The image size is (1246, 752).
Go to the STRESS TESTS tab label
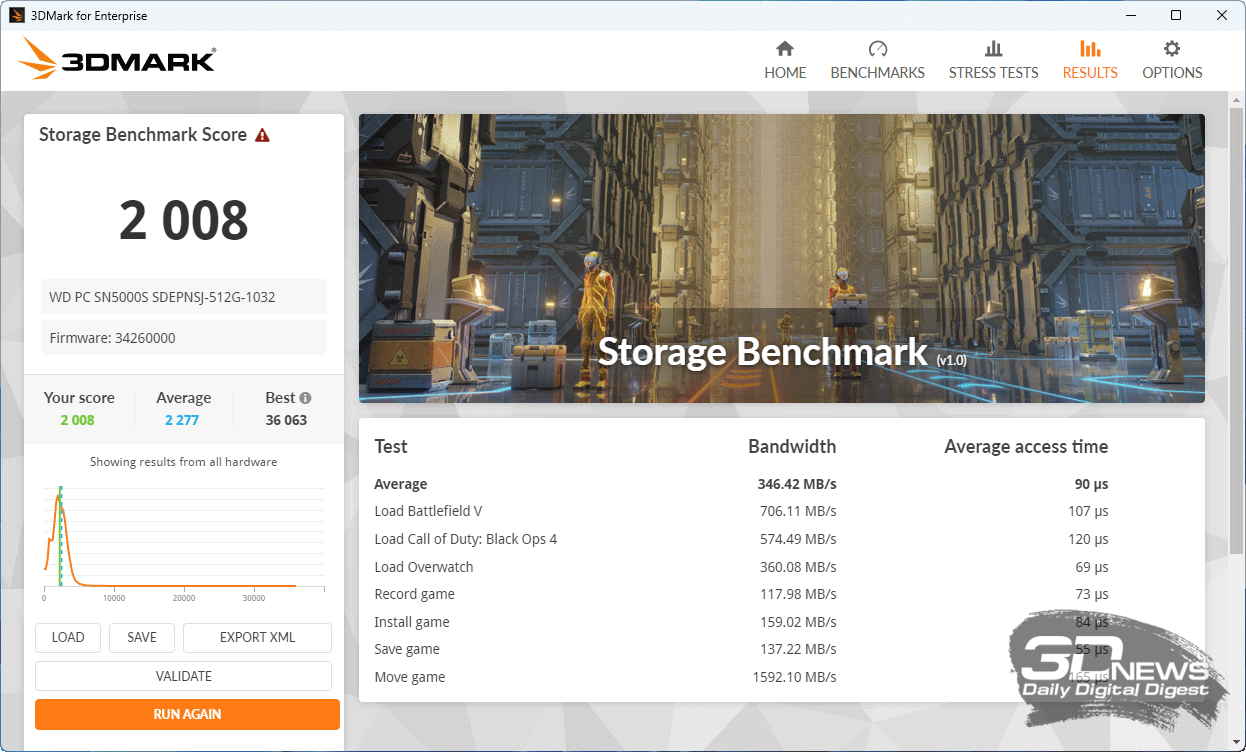(x=993, y=73)
